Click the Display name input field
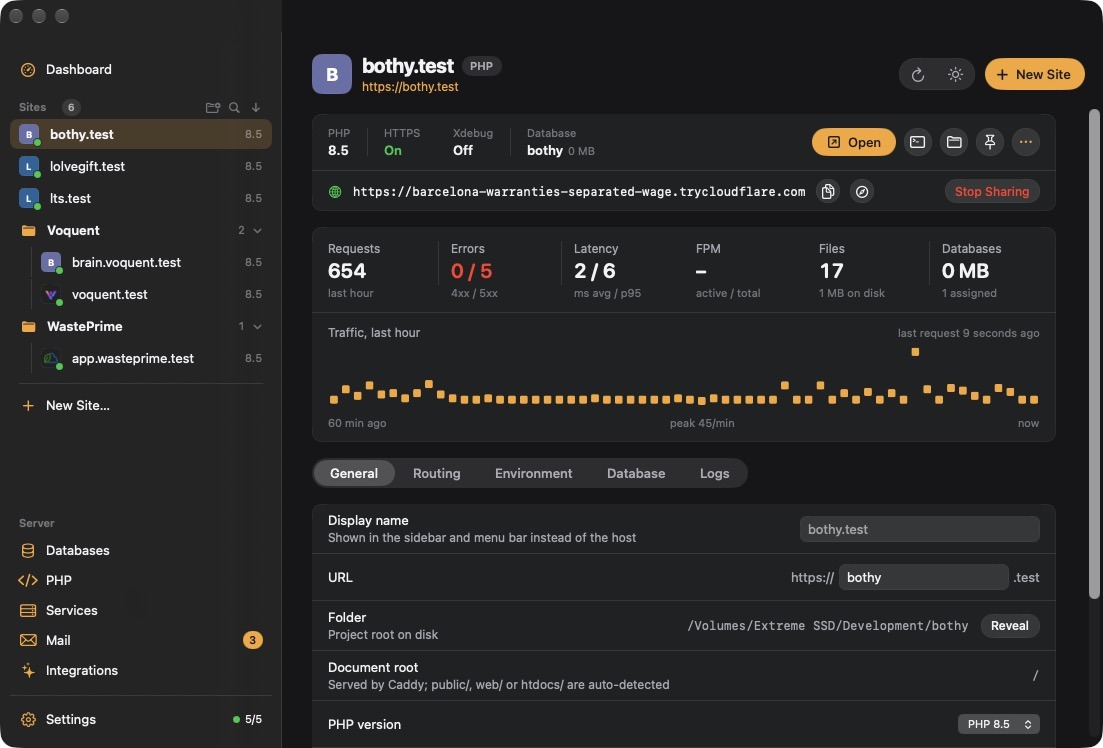The height and width of the screenshot is (748, 1103). tap(919, 529)
